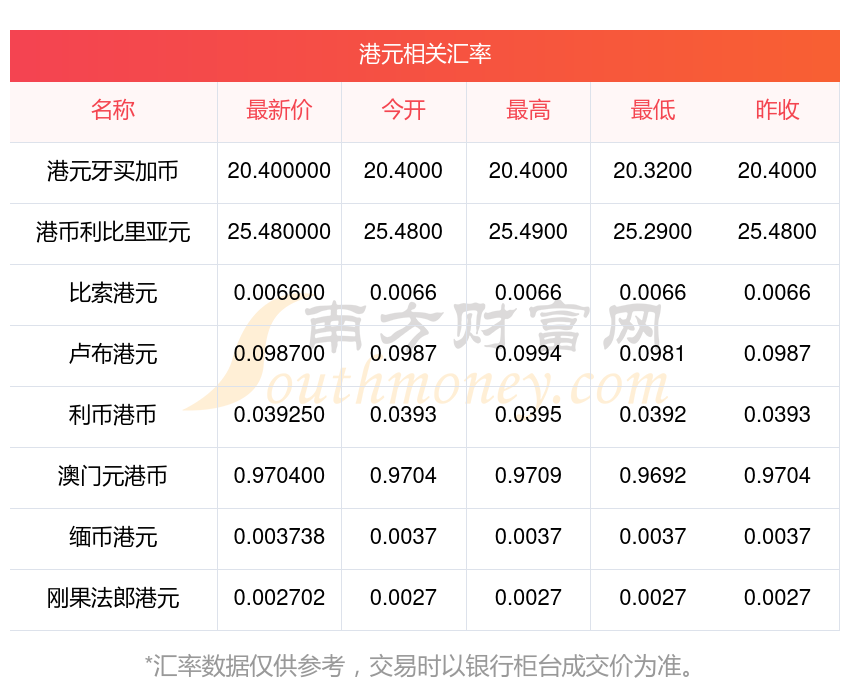Image resolution: width=850 pixels, height=698 pixels.
Task: Select 缅币港元 今开 value 0.0037
Action: click(x=403, y=537)
